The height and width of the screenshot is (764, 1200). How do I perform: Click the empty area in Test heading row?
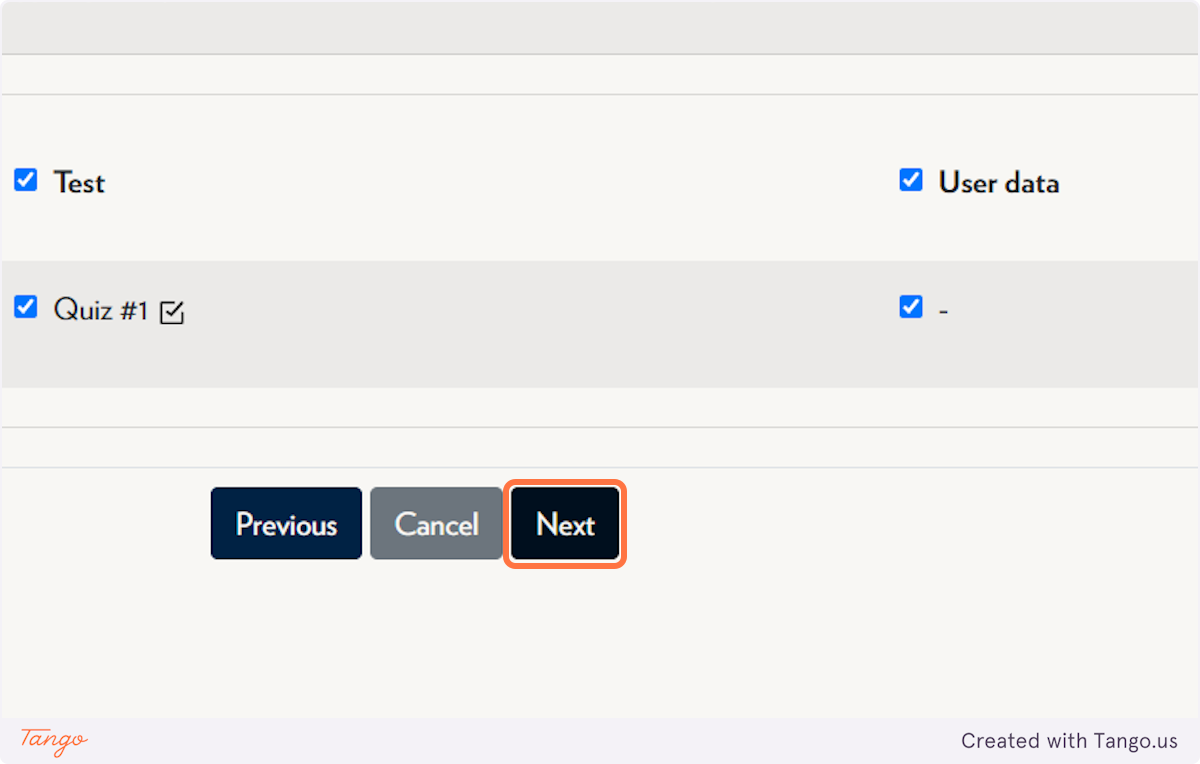(x=500, y=180)
